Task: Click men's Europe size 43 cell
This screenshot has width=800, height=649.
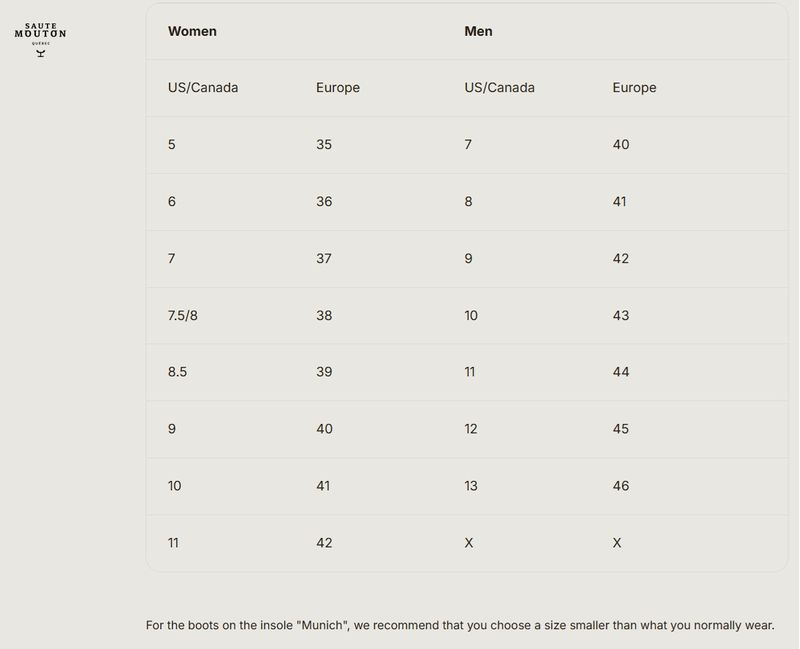Action: (621, 315)
